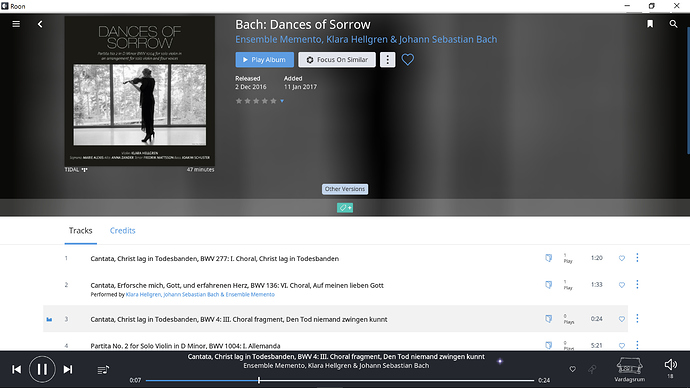Favorite track 3 with its heart
The height and width of the screenshot is (388, 690).
621,319
